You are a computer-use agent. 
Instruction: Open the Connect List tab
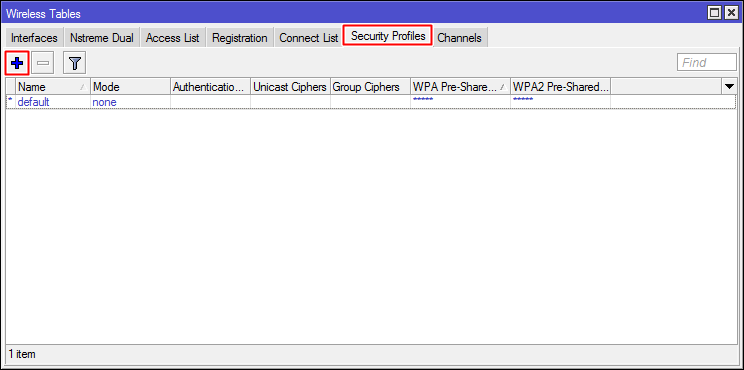tap(308, 38)
